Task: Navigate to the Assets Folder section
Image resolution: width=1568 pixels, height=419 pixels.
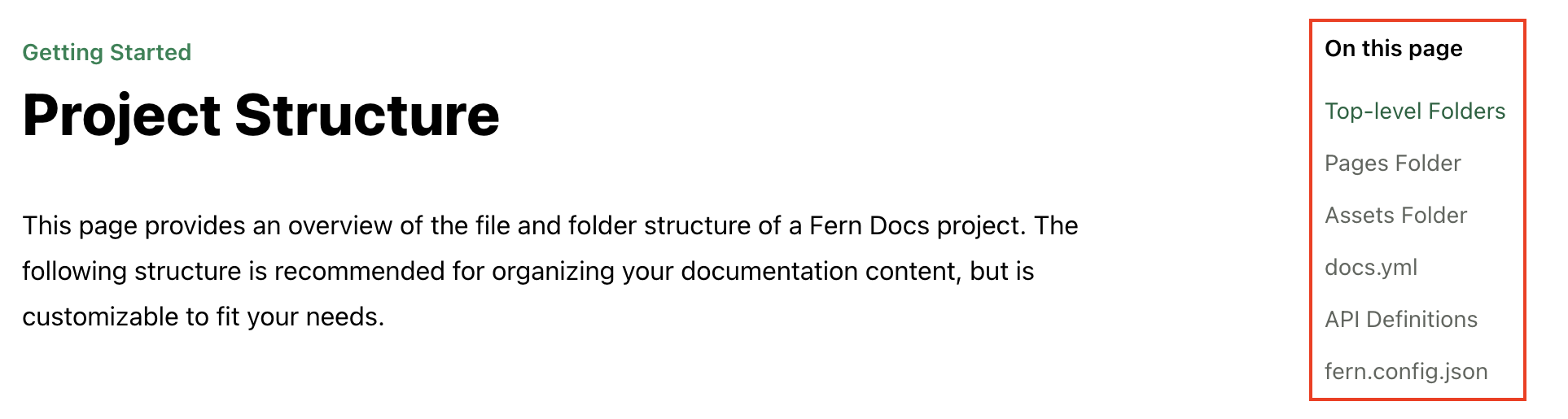Action: coord(1395,216)
